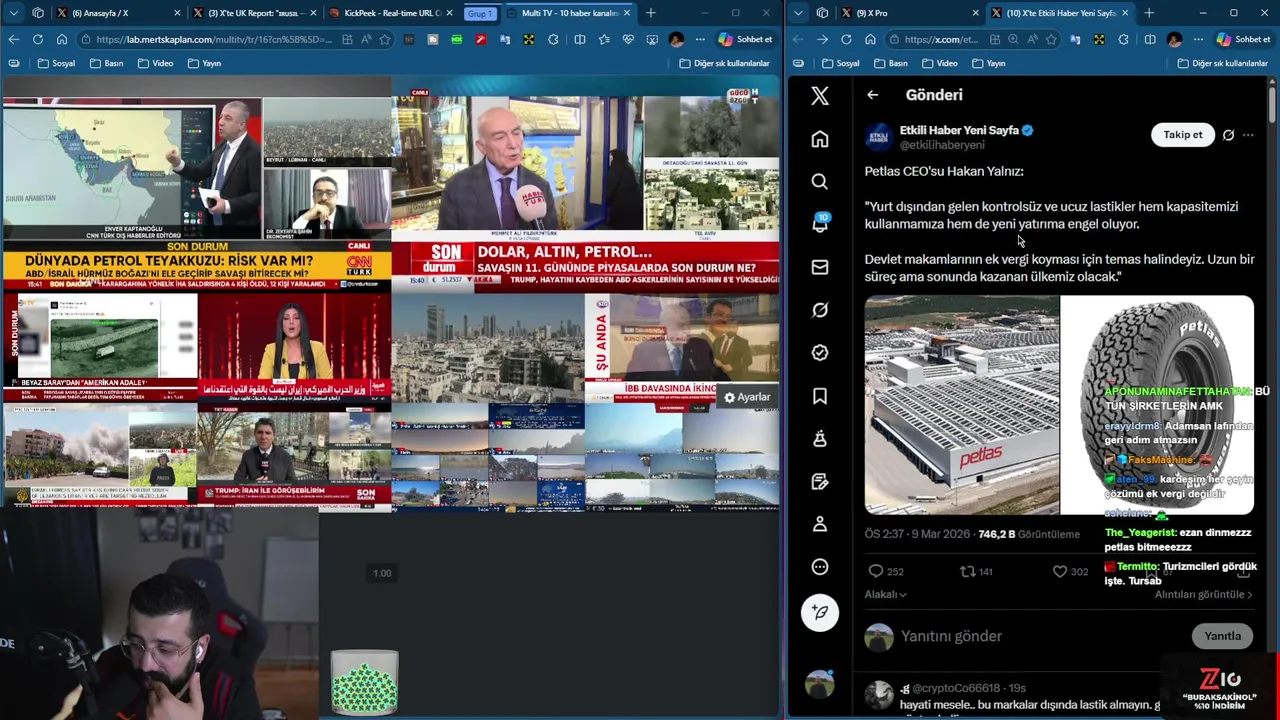Image resolution: width=1280 pixels, height=720 pixels.
Task: Start a new post with the compose button
Action: coord(820,612)
